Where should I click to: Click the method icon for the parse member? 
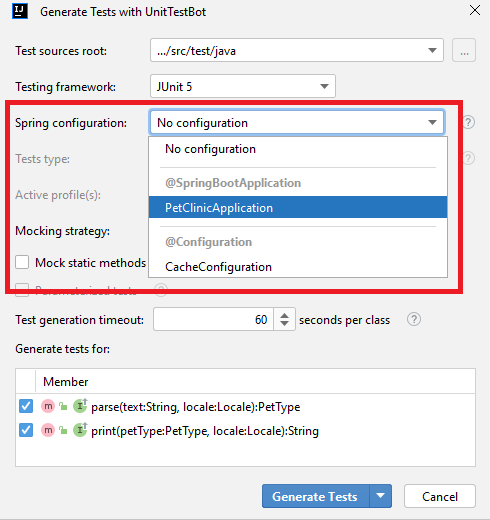point(48,406)
